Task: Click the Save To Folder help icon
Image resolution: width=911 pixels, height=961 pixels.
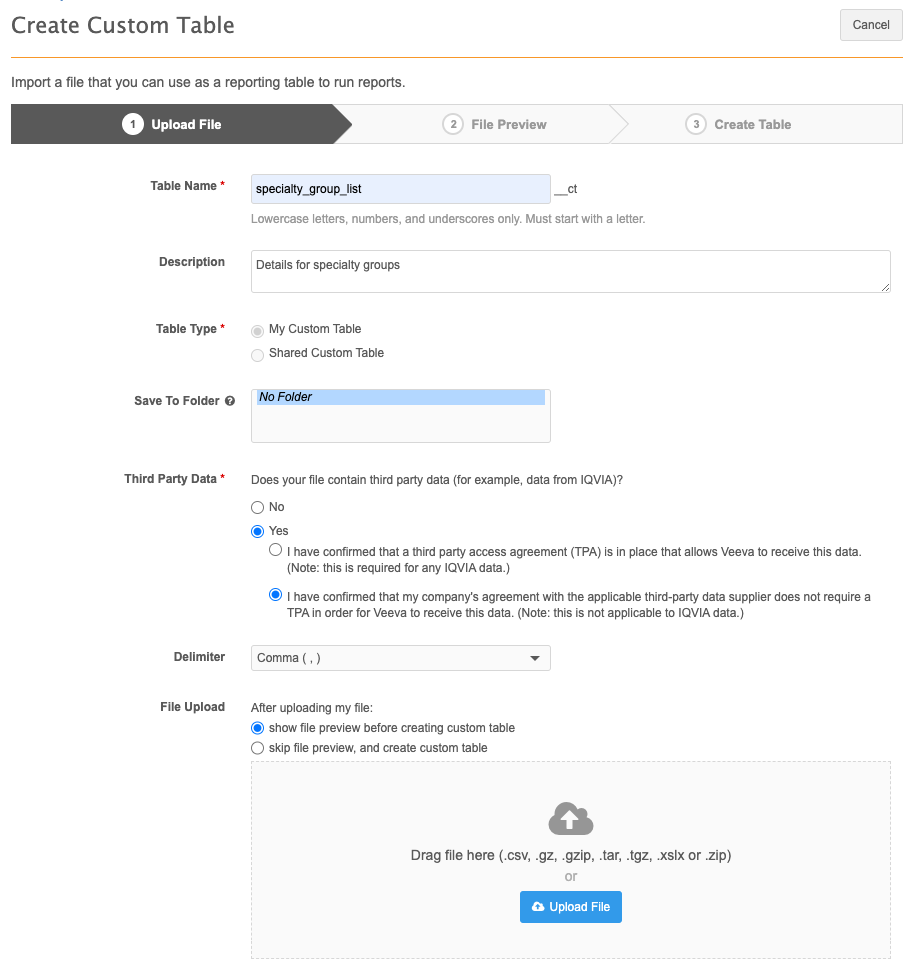Action: tap(230, 401)
